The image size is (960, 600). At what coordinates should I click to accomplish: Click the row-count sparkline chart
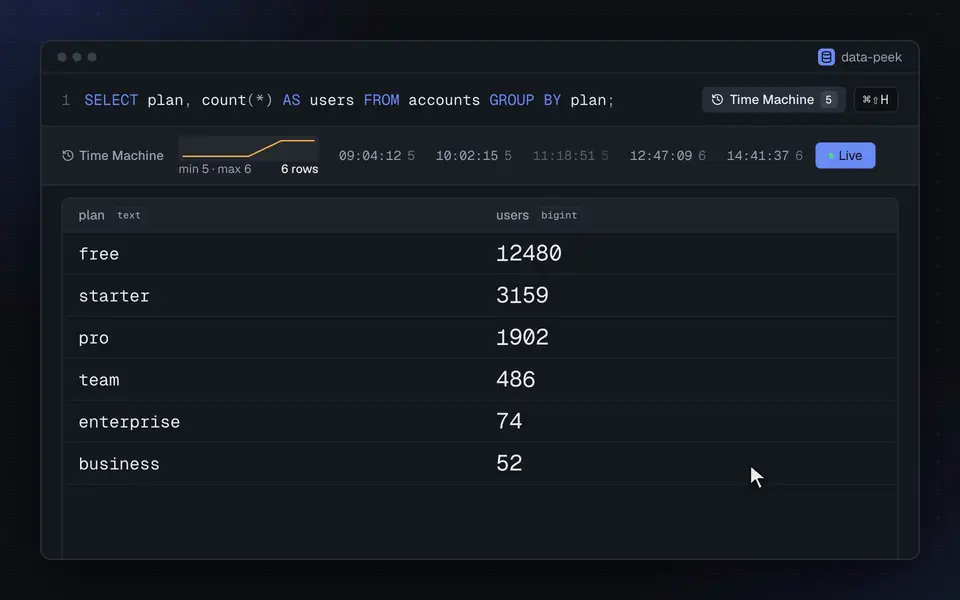[x=249, y=148]
